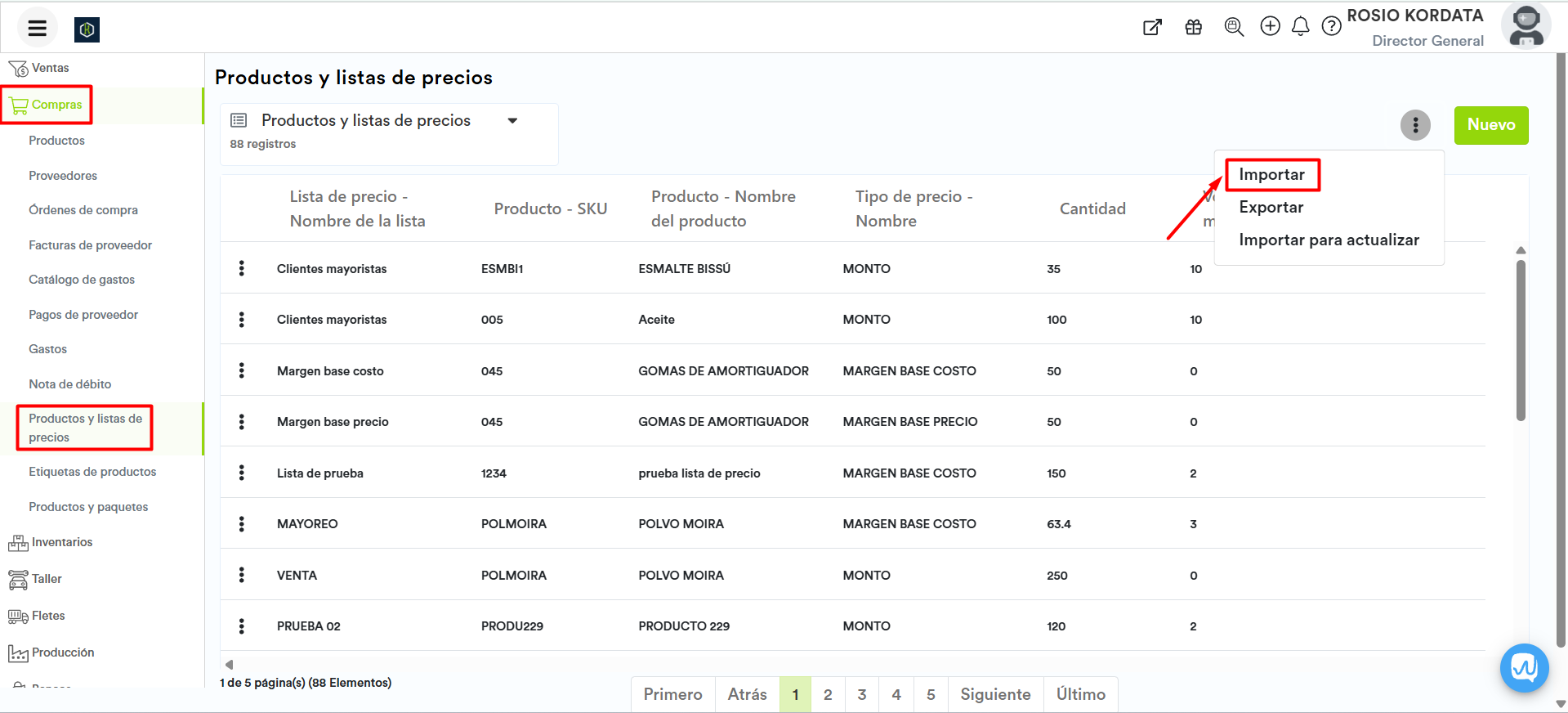Open the hamburger menu icon
The height and width of the screenshot is (713, 1568).
pyautogui.click(x=37, y=29)
